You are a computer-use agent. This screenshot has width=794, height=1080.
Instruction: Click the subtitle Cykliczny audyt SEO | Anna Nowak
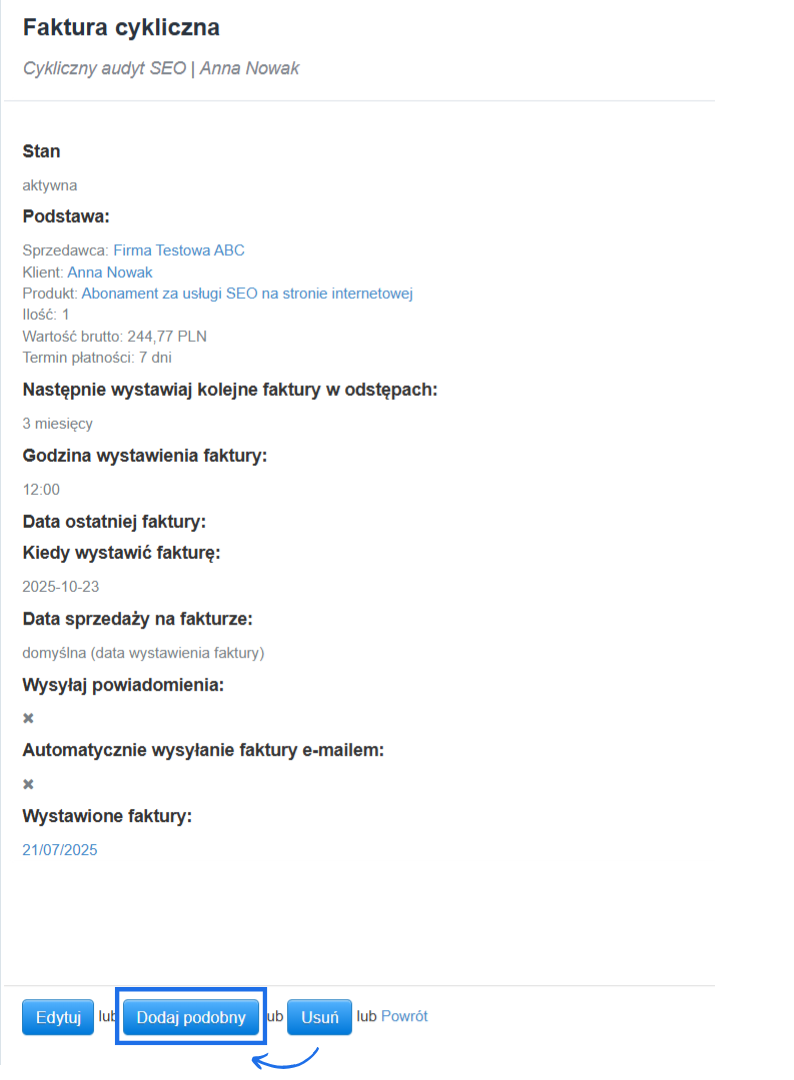pos(161,68)
